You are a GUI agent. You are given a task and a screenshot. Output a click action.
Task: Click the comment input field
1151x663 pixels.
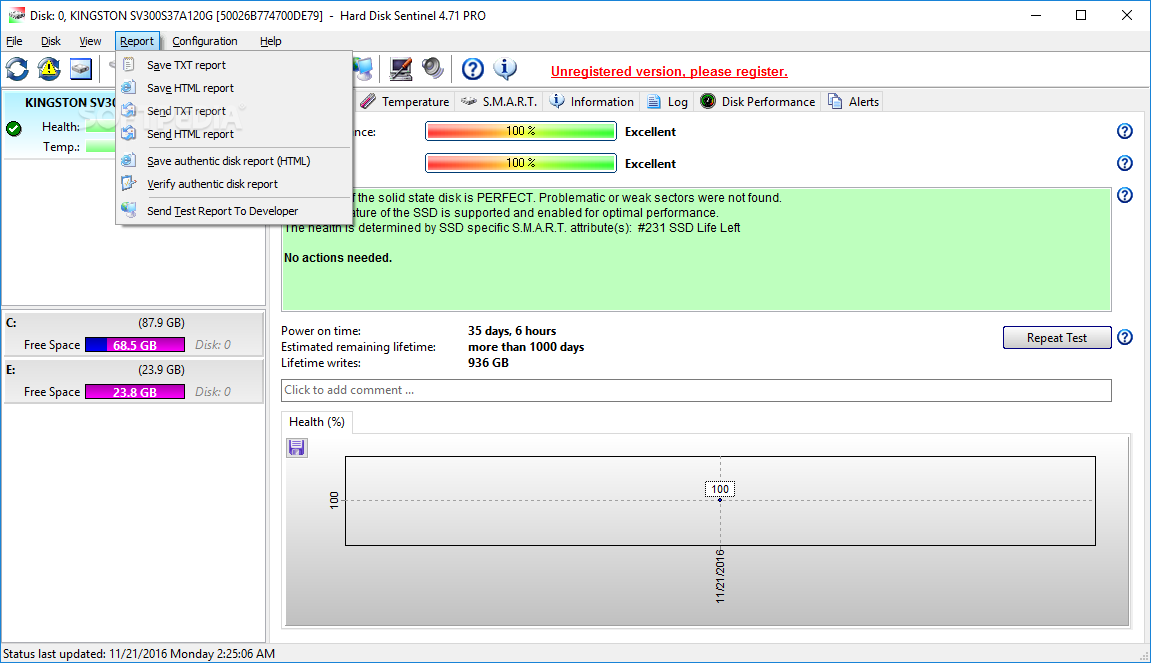[696, 391]
